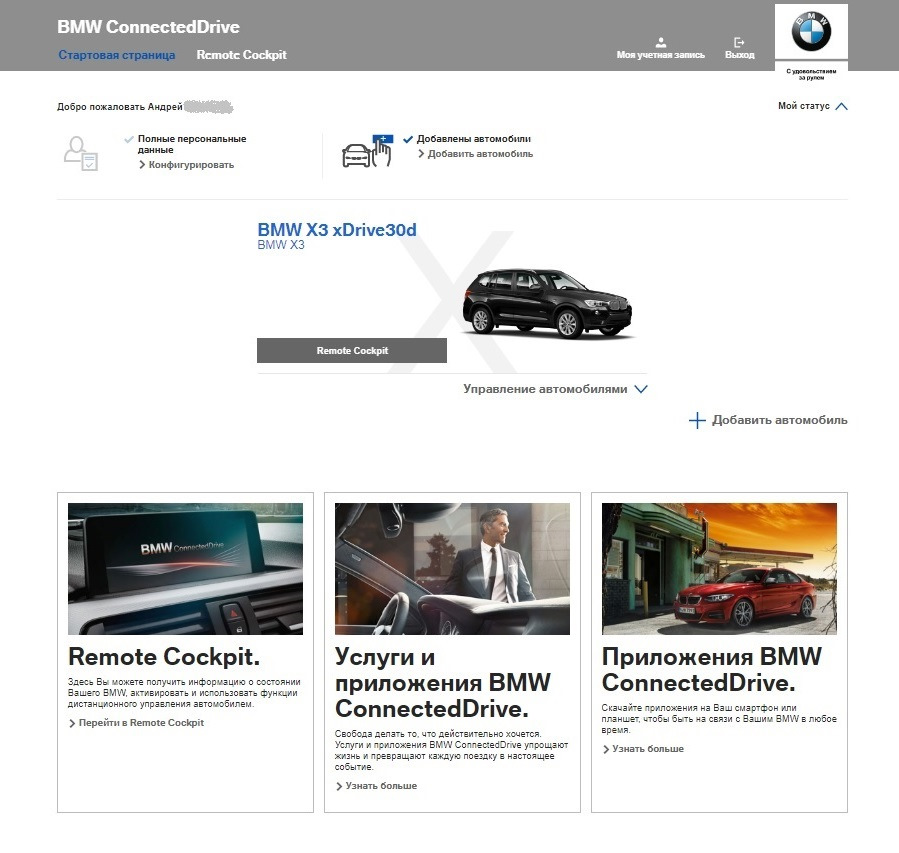This screenshot has width=899, height=853.
Task: Click the logout arrow icon
Action: click(x=739, y=42)
